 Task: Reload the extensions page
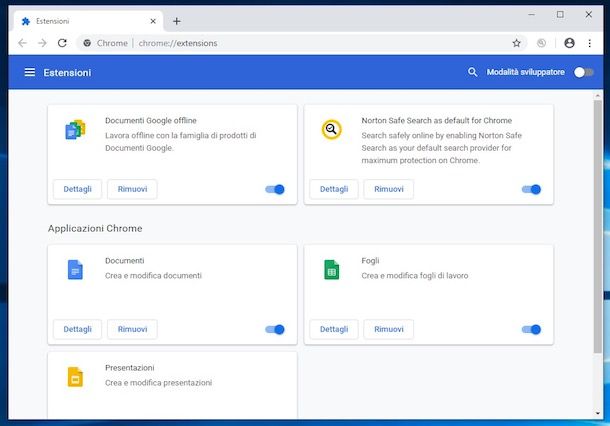click(x=62, y=43)
